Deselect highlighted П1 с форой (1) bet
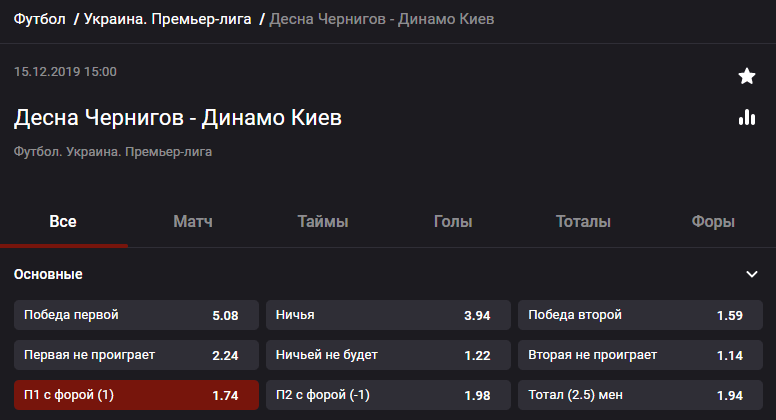The width and height of the screenshot is (776, 420). pos(136,395)
